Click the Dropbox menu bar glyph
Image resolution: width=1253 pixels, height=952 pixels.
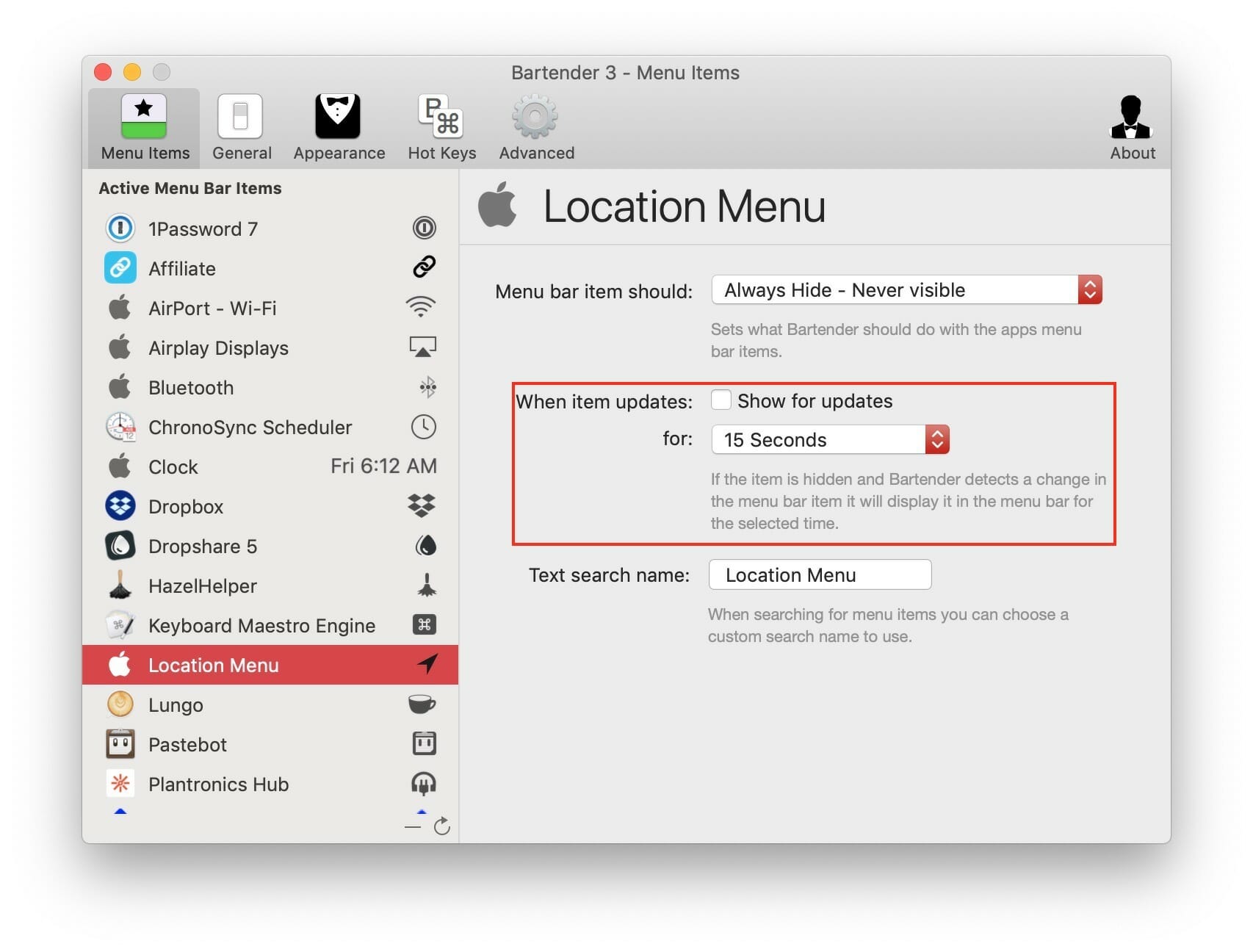tap(422, 505)
